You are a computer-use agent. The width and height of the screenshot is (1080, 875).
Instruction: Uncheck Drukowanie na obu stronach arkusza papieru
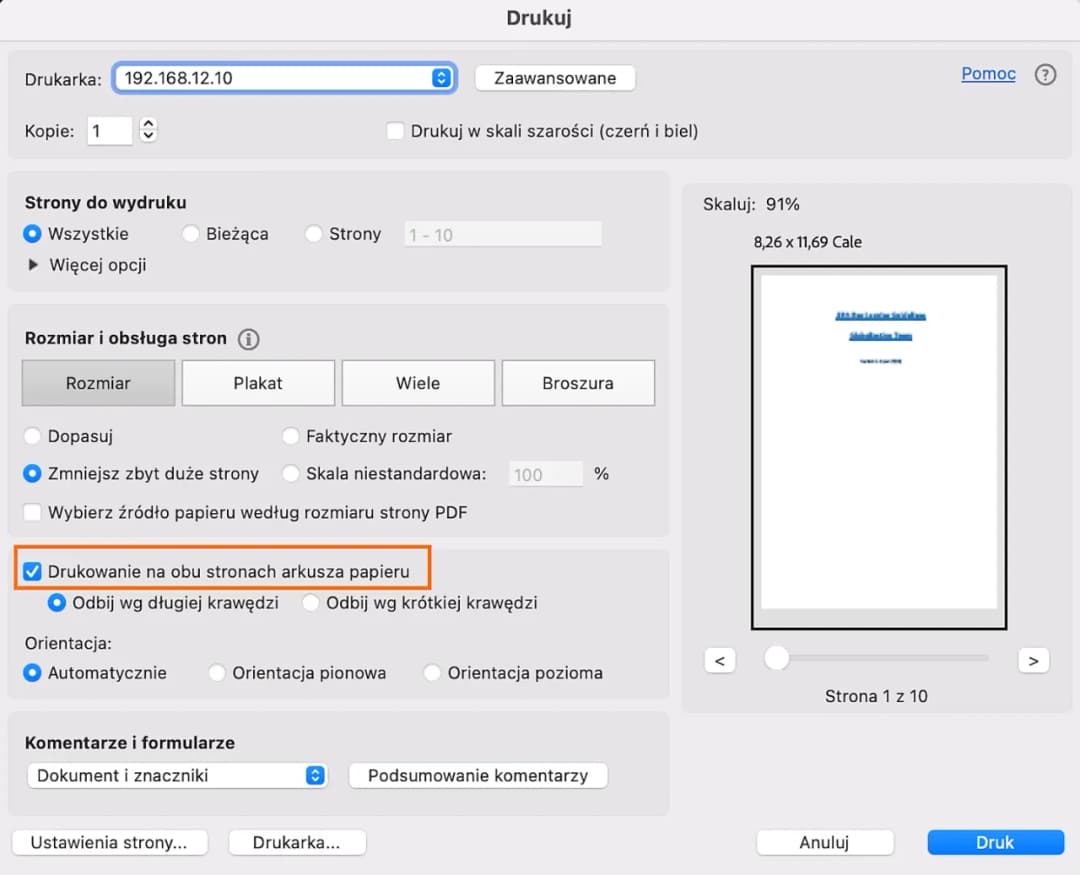(x=32, y=572)
